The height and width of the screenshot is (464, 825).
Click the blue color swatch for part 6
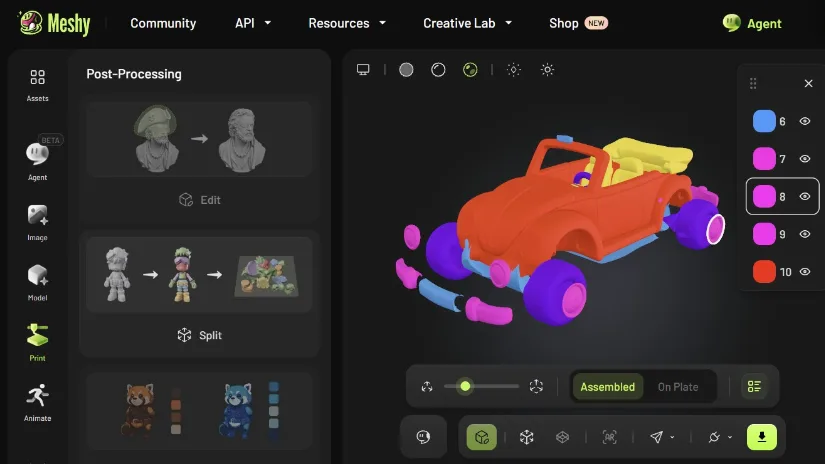point(764,121)
